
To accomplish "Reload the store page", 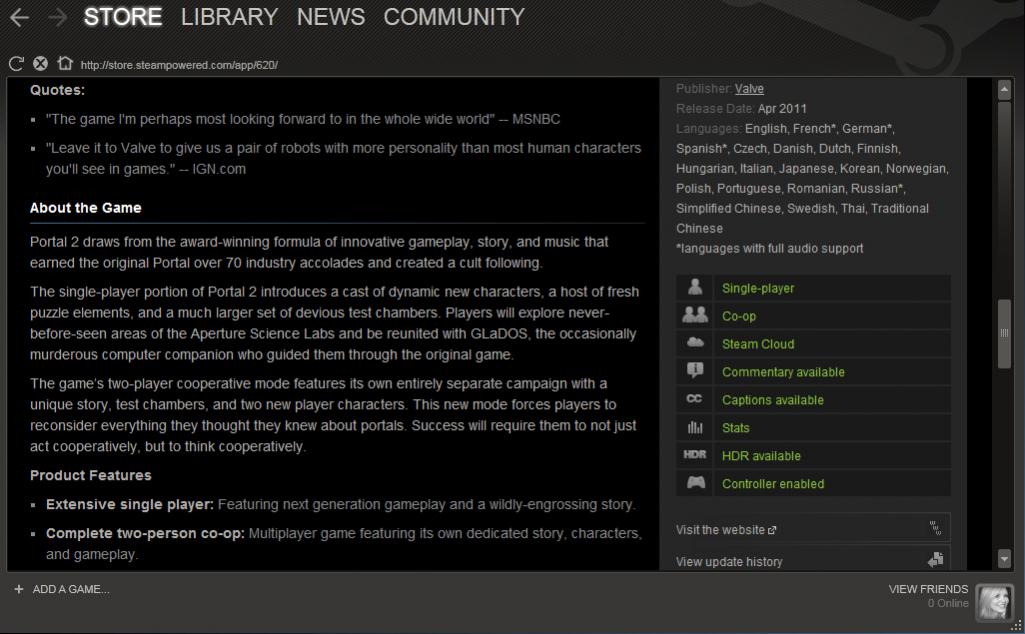I will (x=16, y=63).
